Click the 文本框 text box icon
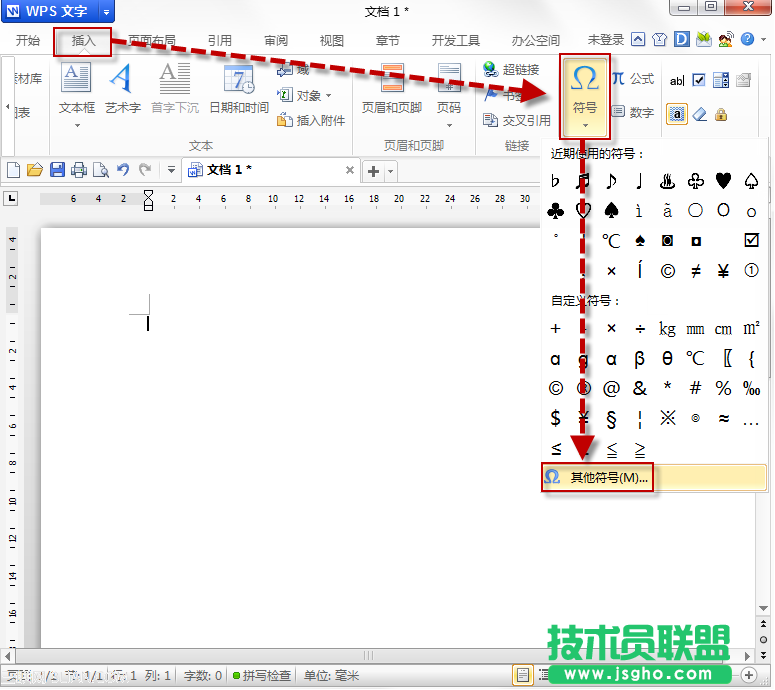 [77, 78]
